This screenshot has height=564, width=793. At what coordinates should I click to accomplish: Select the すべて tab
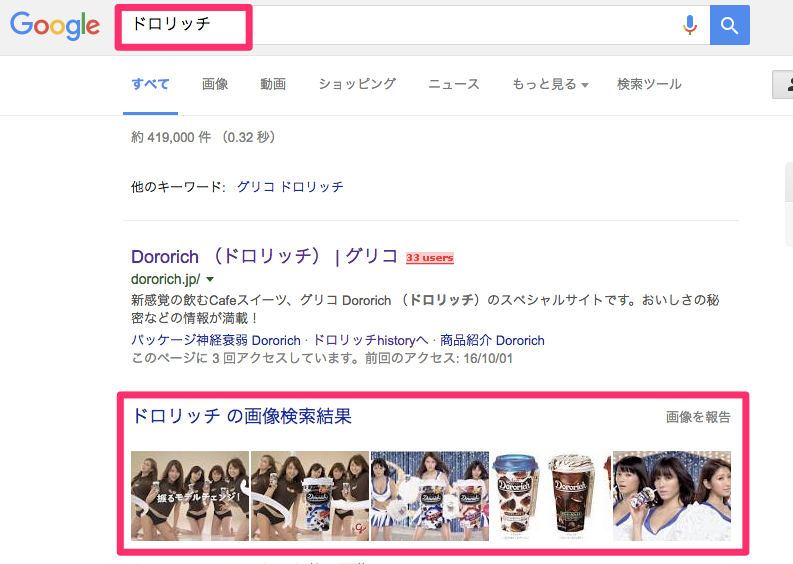point(150,84)
